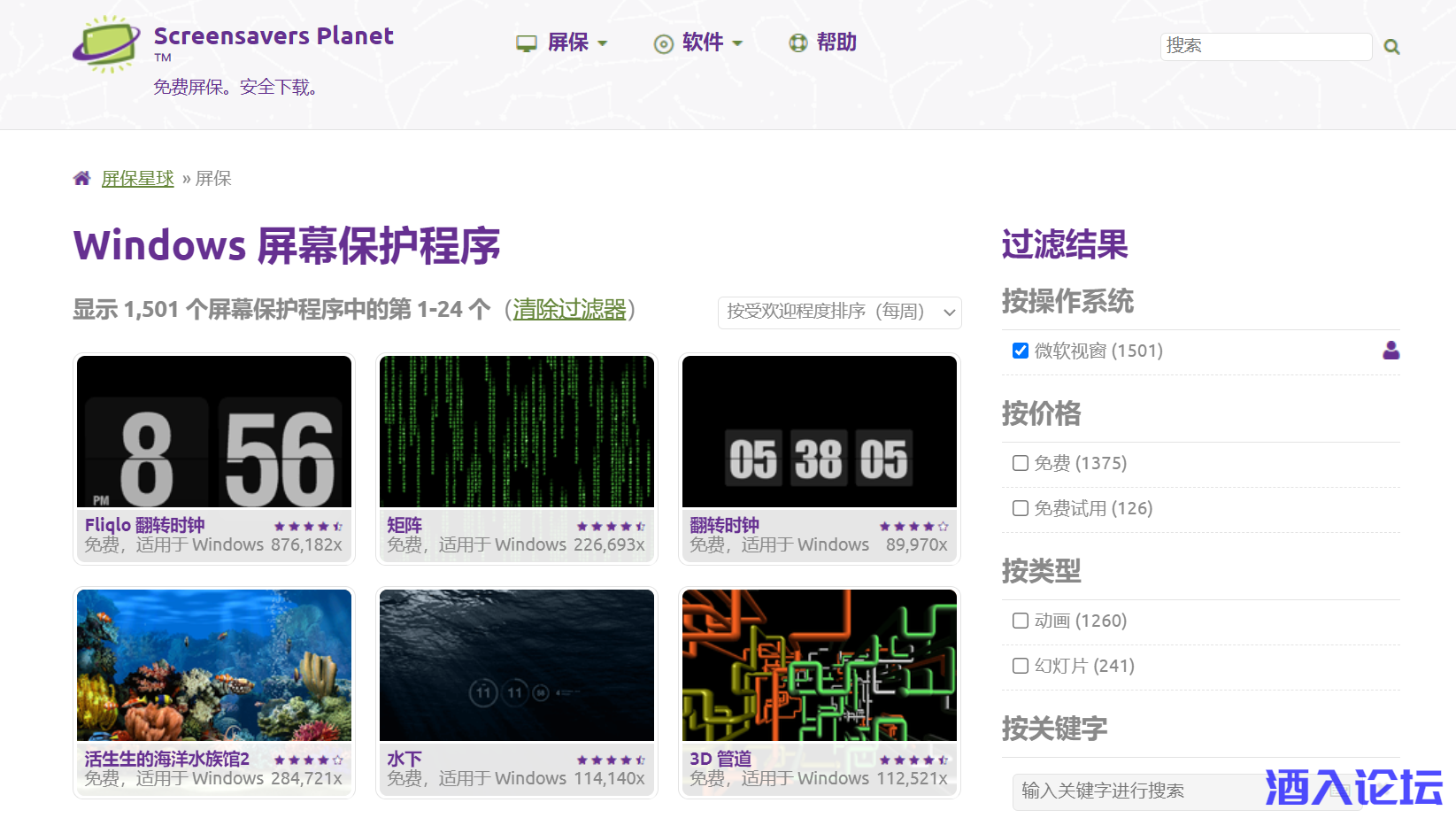The image size is (1456, 818).
Task: Click the star rating of Fliqlo 翻转时钟
Action: click(x=308, y=526)
